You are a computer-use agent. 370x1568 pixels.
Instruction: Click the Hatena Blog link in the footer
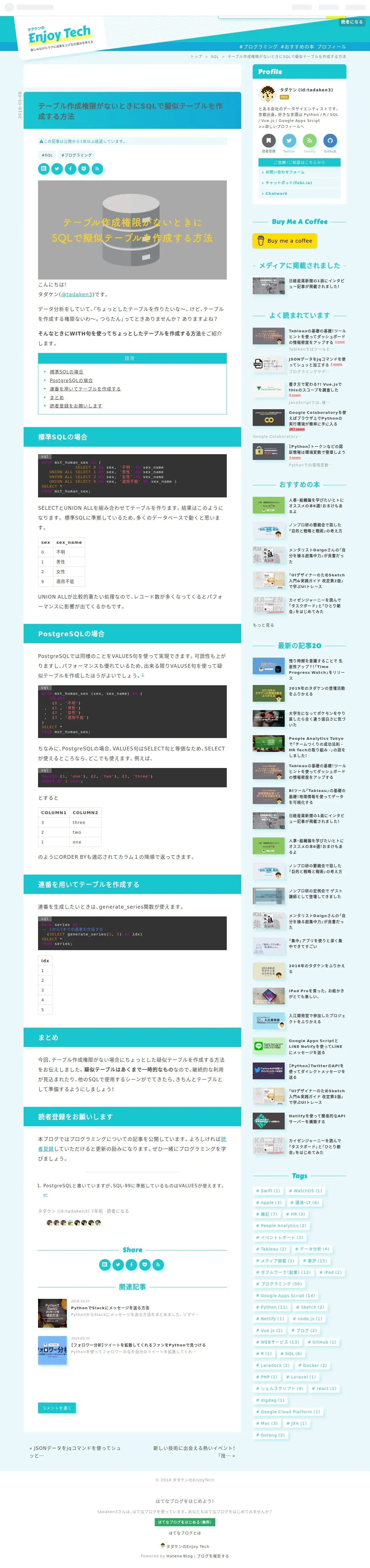point(180,1556)
